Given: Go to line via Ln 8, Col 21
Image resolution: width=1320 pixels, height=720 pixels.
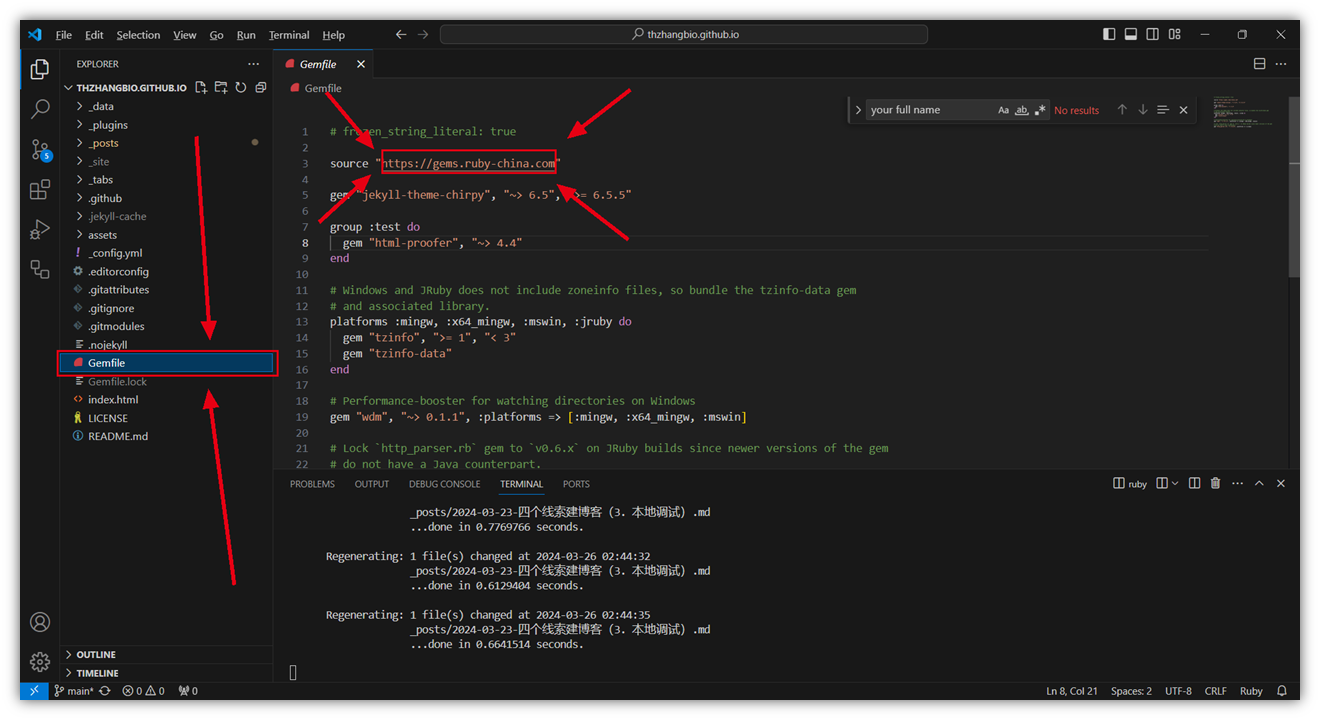Looking at the screenshot, I should [1072, 691].
